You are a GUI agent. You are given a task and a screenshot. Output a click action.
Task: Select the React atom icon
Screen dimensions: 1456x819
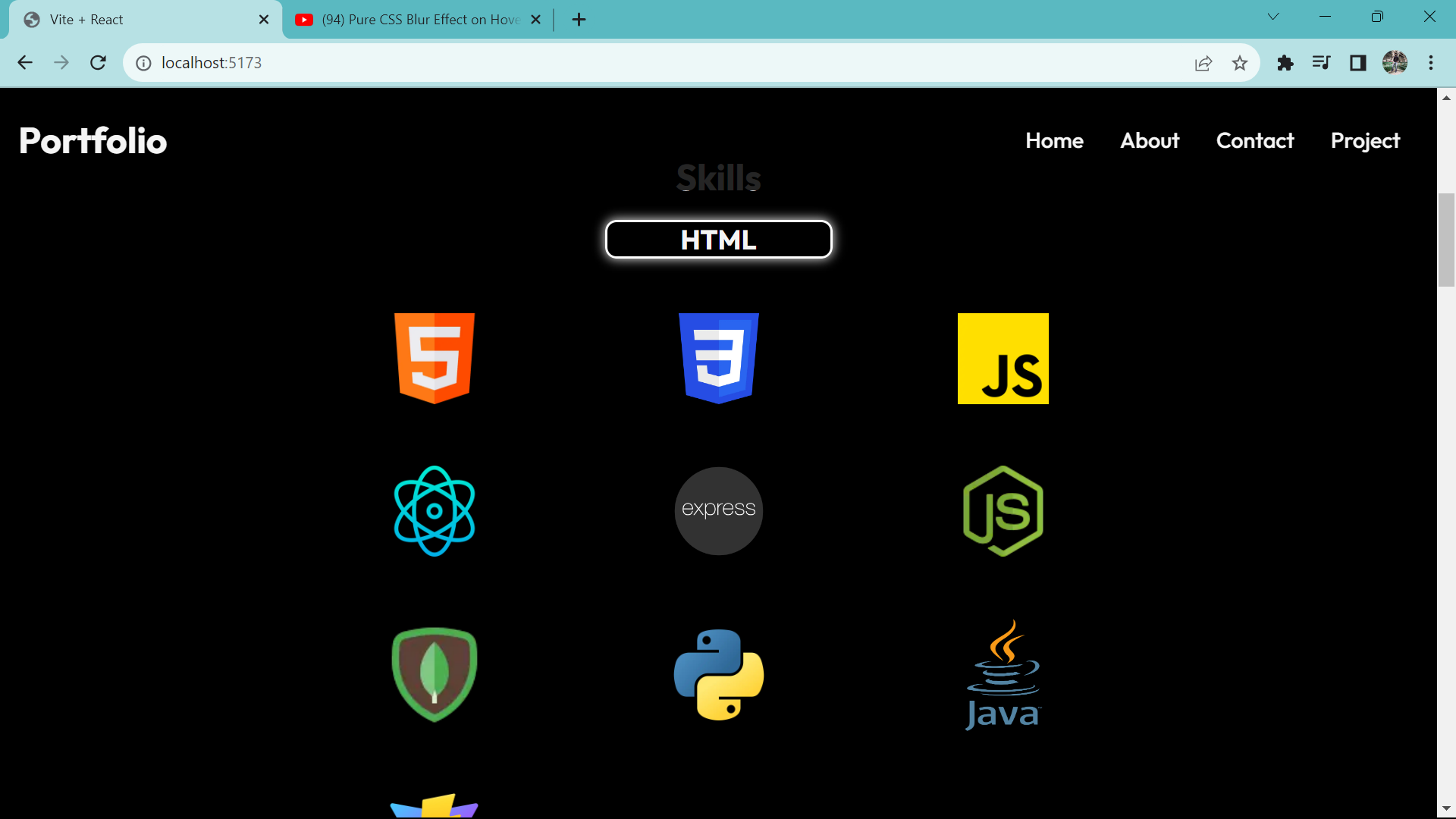(x=434, y=510)
